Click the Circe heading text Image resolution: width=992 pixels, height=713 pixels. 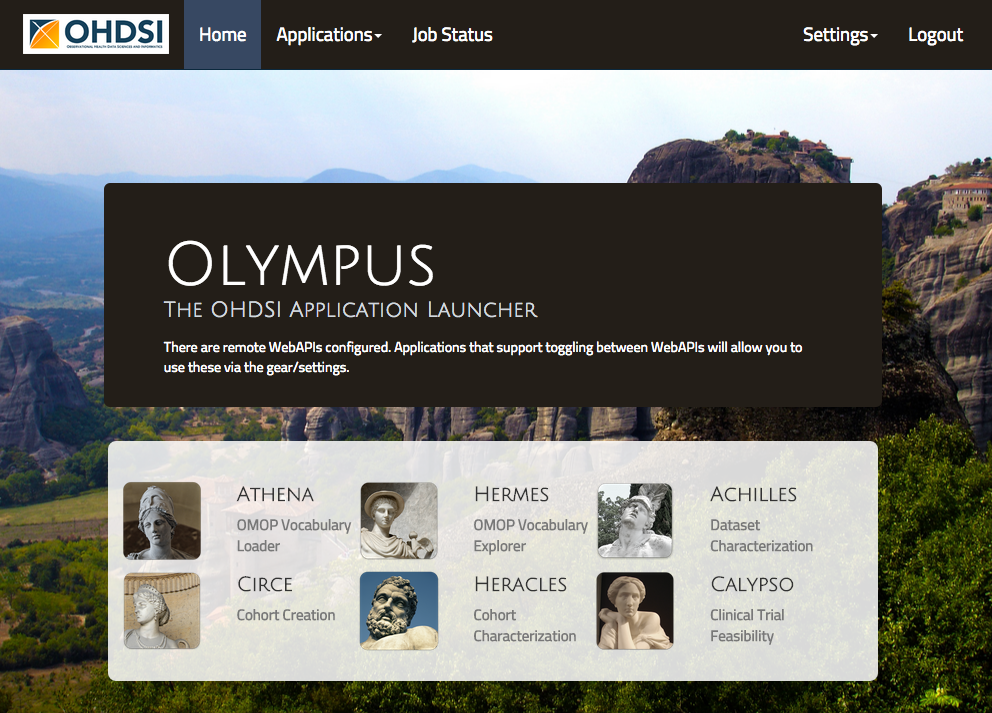click(265, 584)
